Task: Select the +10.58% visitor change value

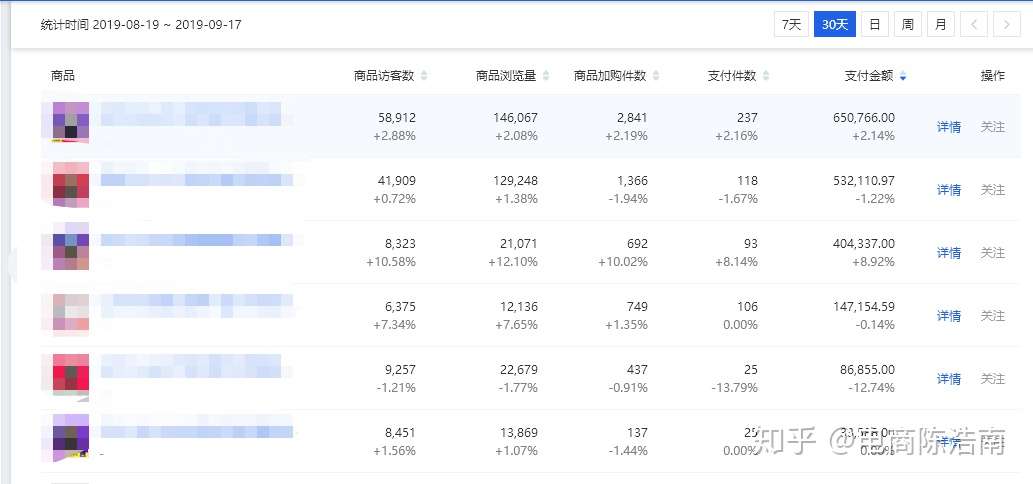Action: click(391, 262)
